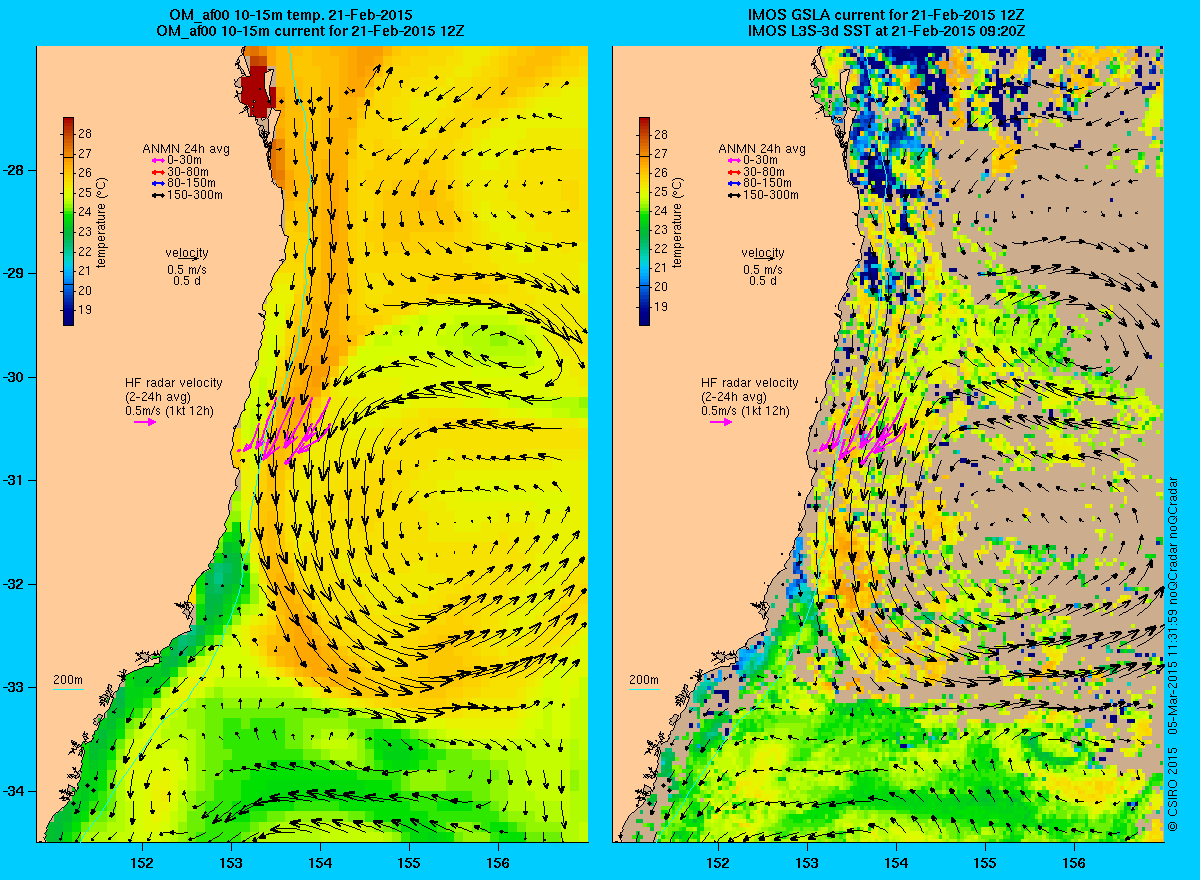1200x880 pixels.
Task: Click the '200m' depth label on right map
Action: point(644,680)
